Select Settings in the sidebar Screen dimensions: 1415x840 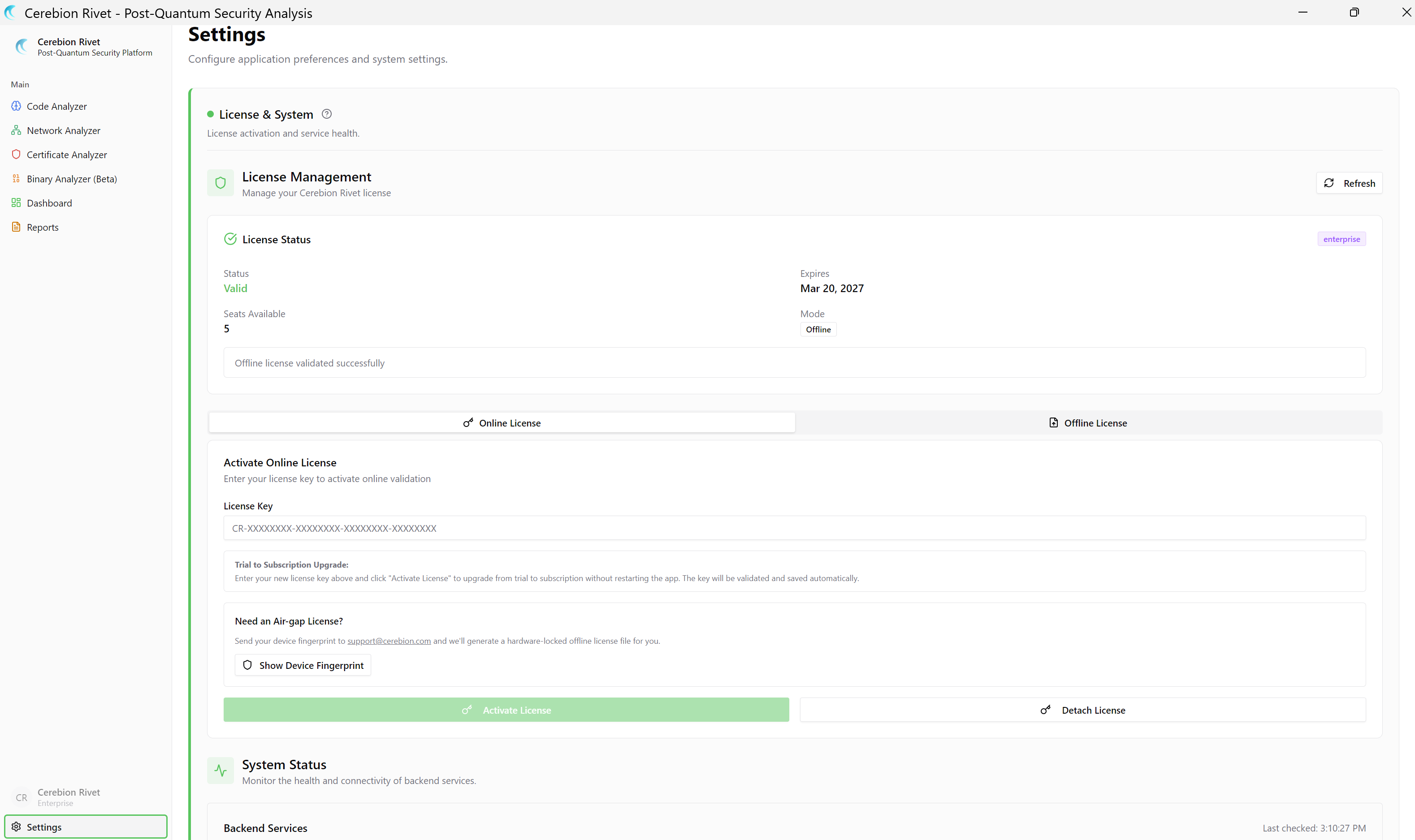86,827
